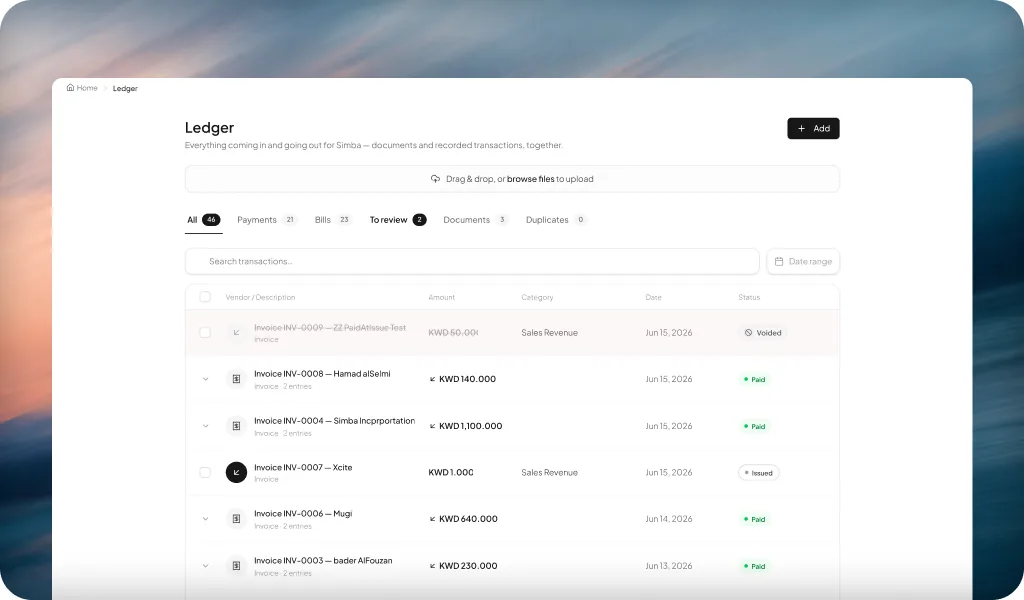Click the Jun 13, 2026 date

tap(669, 566)
